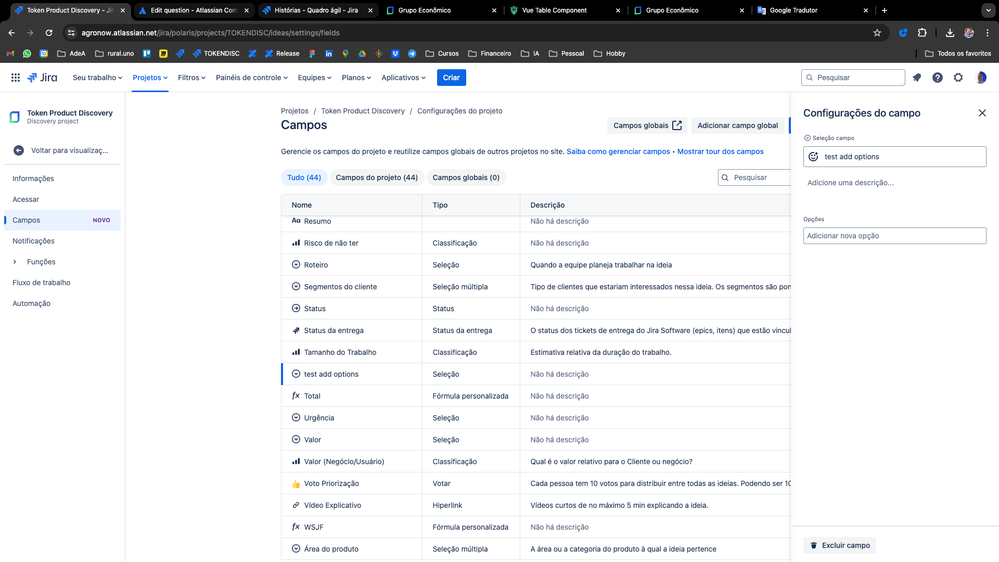Switch to the Google Tradutor browser tab
This screenshot has width=999, height=562.
812,10
